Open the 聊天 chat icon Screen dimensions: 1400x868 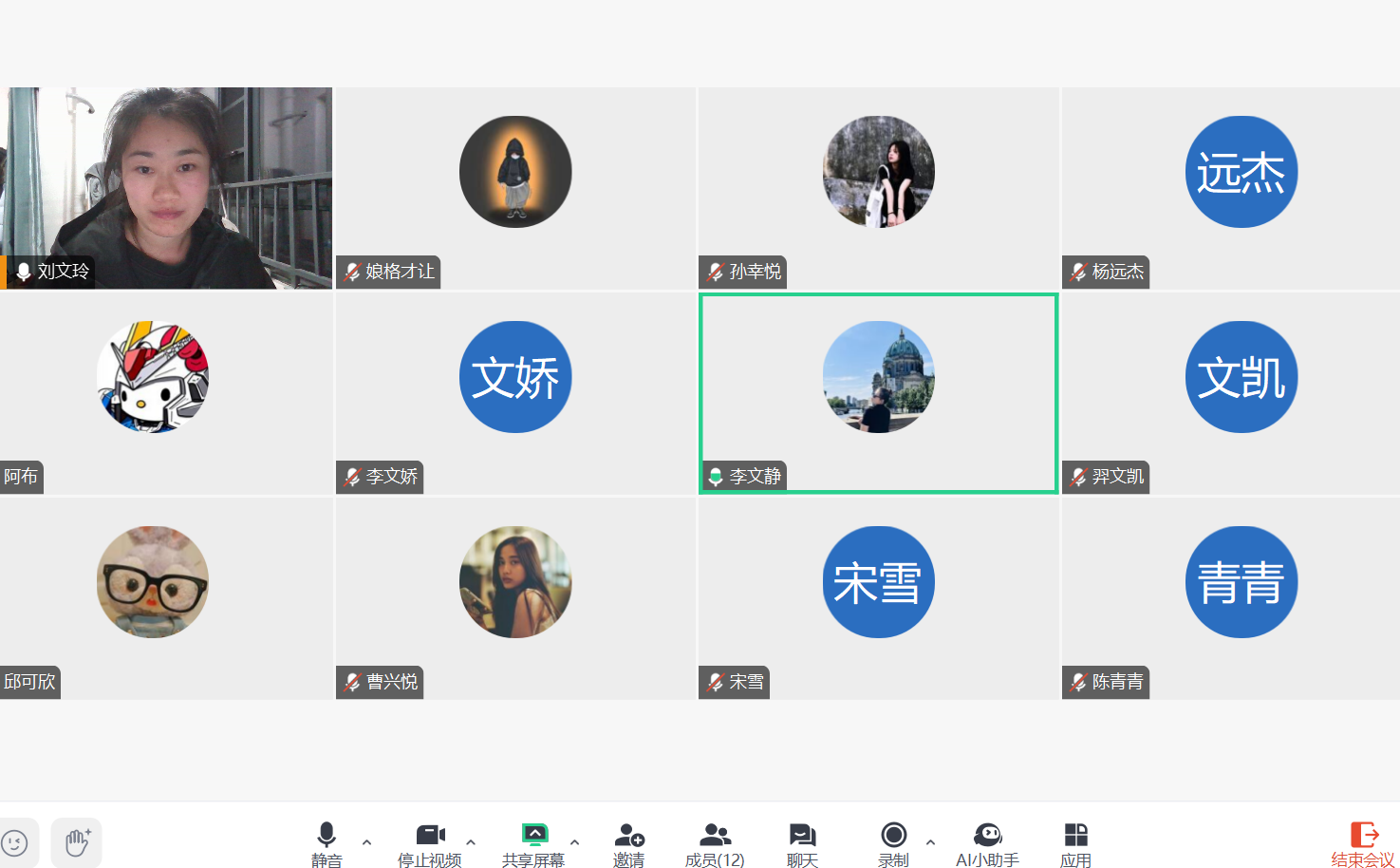tap(802, 844)
